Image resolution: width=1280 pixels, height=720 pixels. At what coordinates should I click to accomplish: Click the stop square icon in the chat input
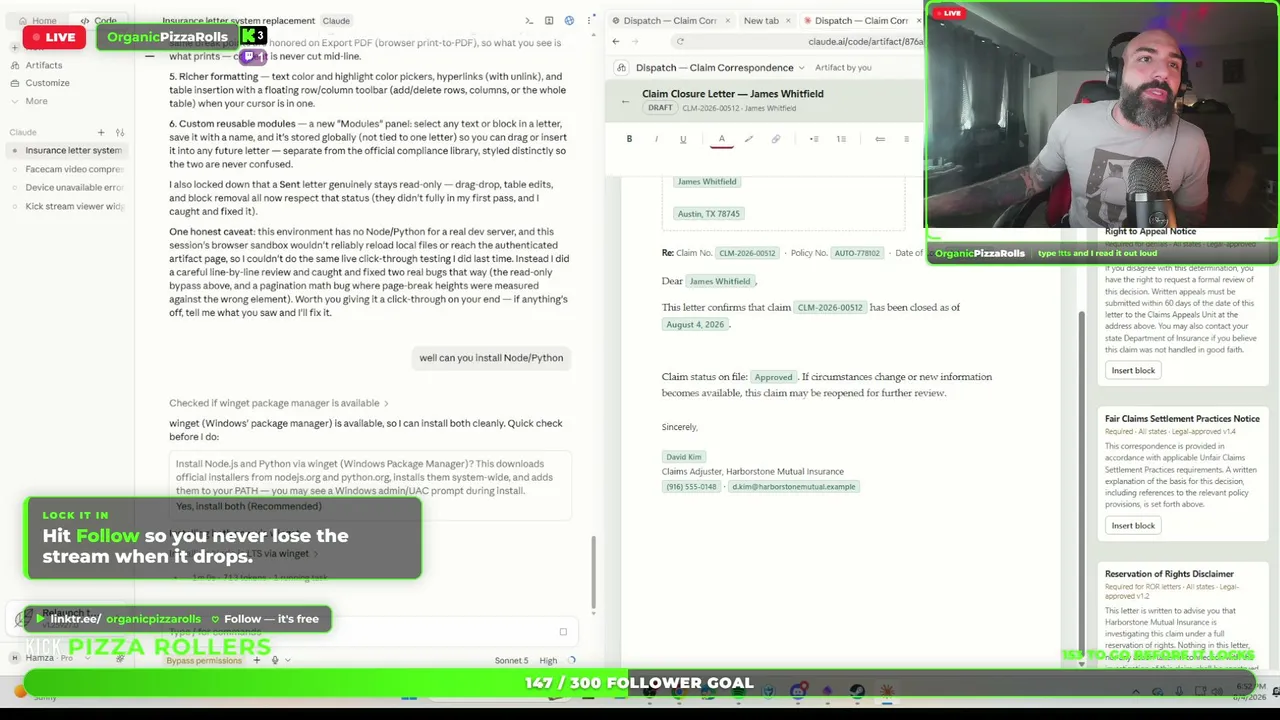click(x=563, y=632)
